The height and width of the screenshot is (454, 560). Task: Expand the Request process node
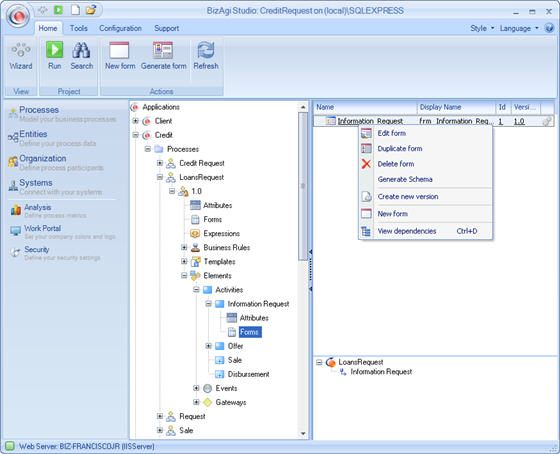[160, 416]
